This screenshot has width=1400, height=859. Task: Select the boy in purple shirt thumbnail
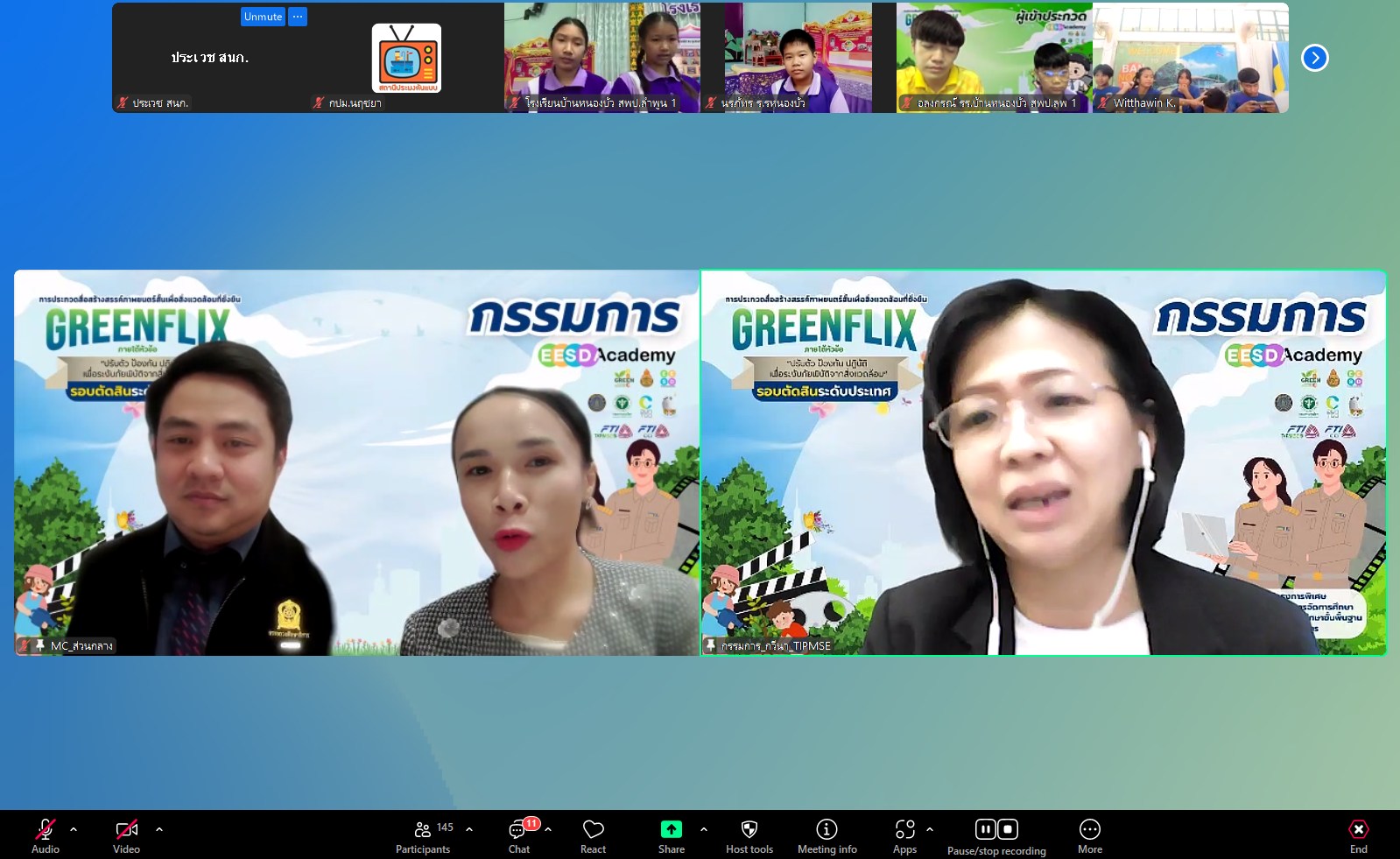[x=798, y=58]
